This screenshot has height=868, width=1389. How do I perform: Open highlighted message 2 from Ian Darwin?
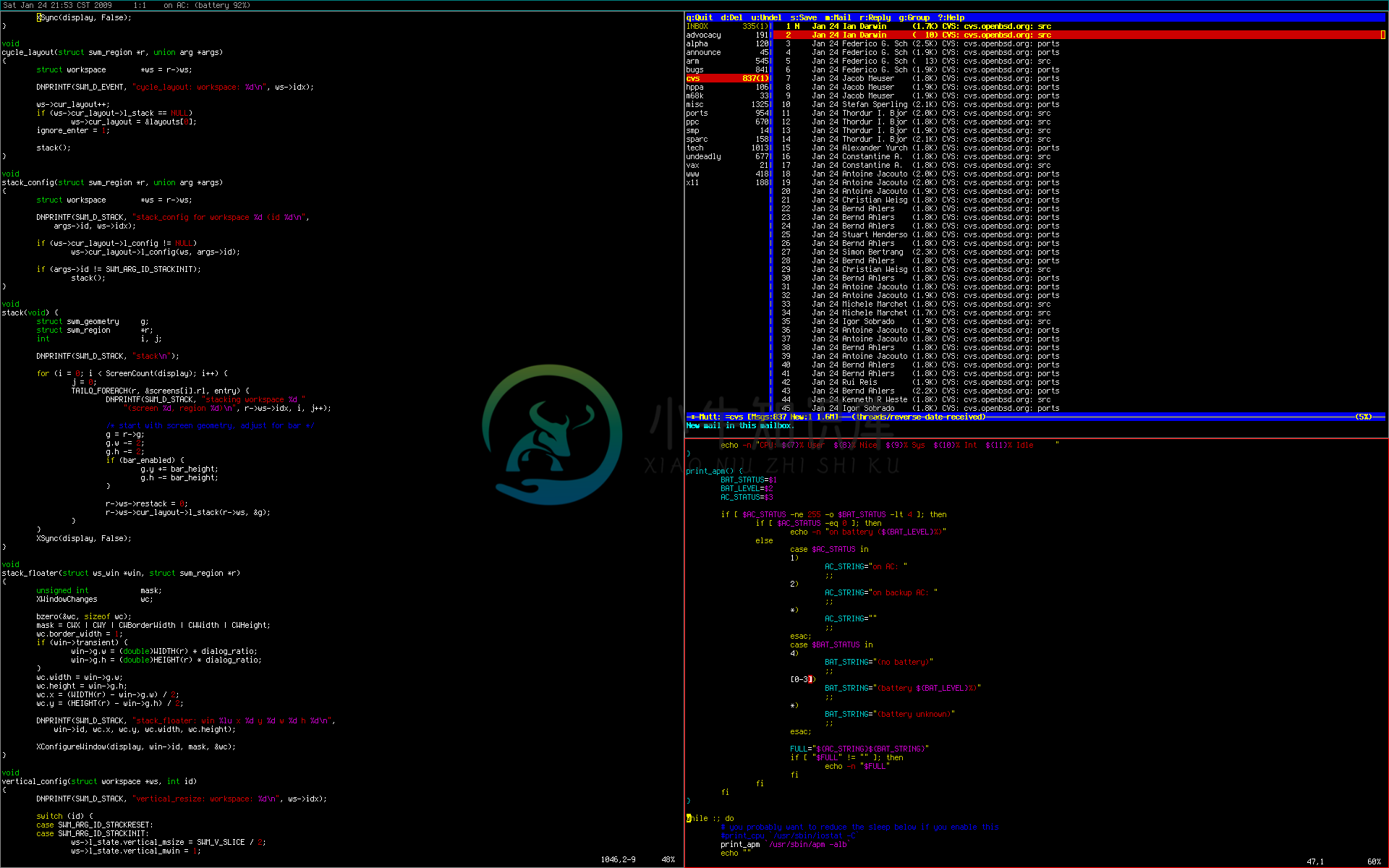[x=1079, y=35]
